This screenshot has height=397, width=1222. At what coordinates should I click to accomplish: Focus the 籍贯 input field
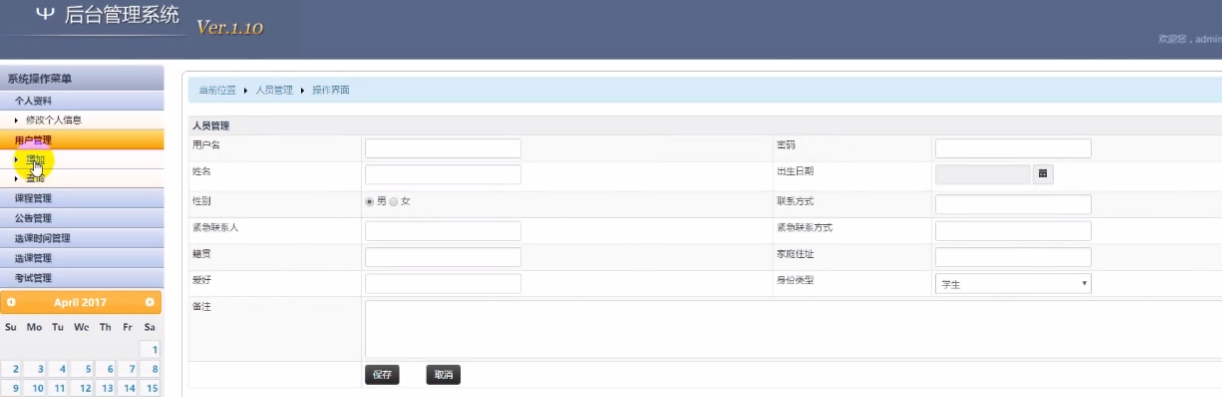pos(443,257)
